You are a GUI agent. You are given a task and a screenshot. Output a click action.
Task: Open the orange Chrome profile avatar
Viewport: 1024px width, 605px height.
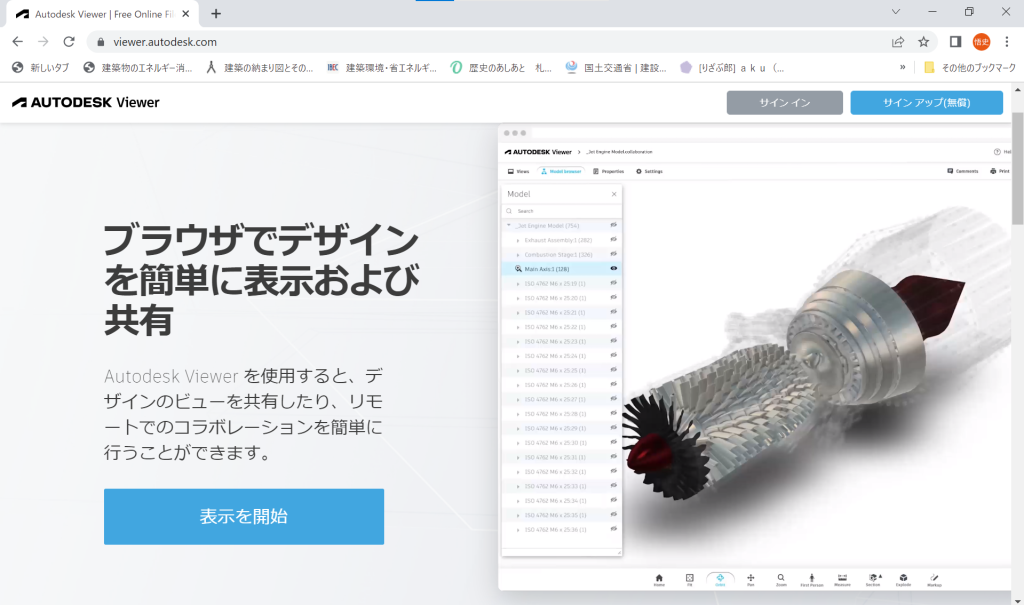[x=981, y=42]
